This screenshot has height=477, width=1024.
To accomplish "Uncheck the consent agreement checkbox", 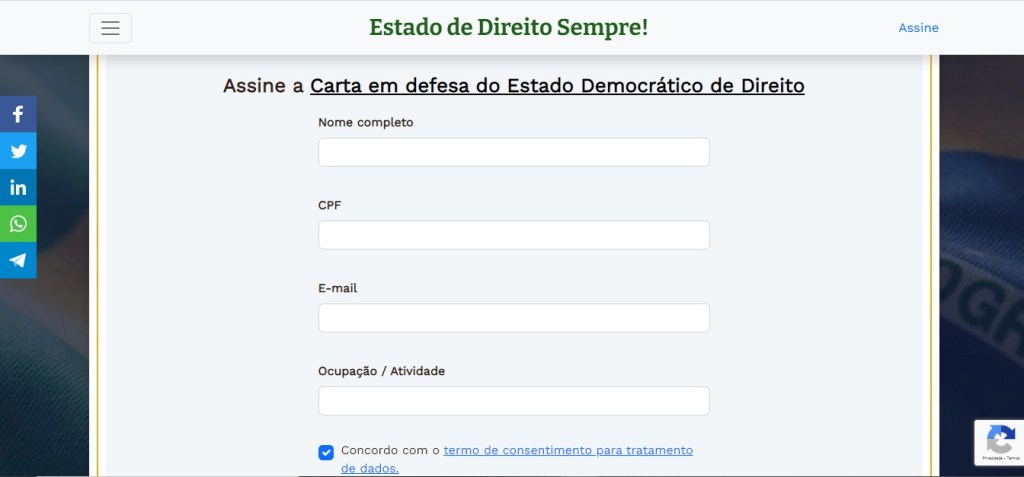I will pyautogui.click(x=326, y=452).
